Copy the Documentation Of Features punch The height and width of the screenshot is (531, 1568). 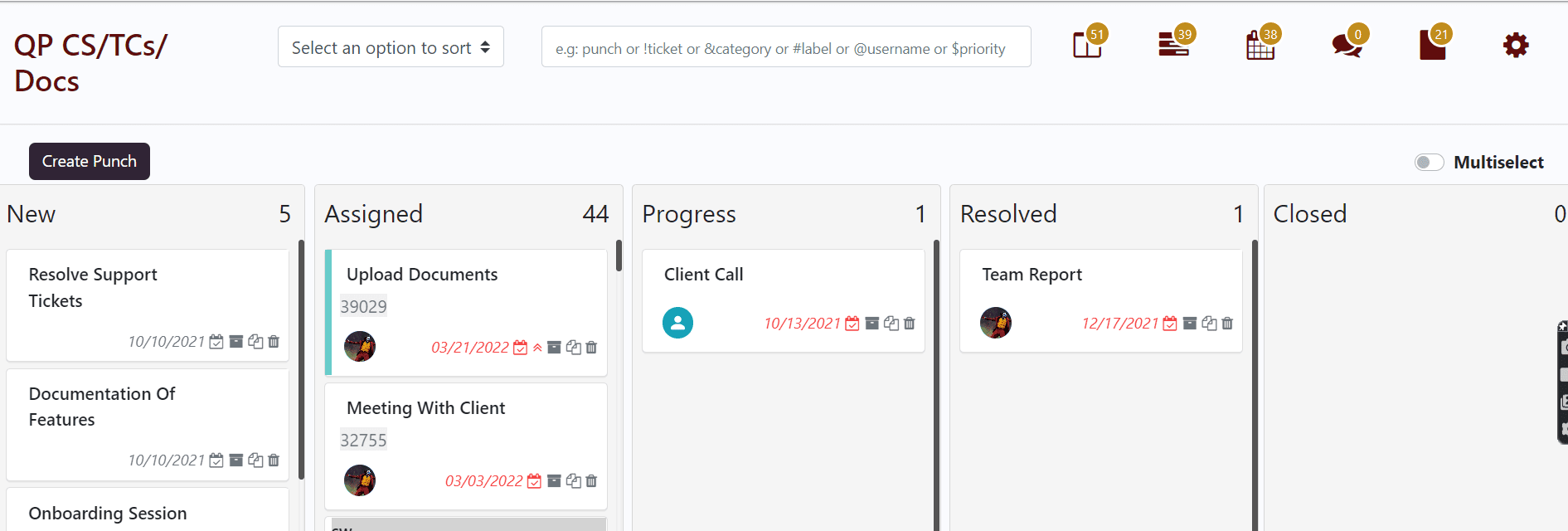(255, 460)
